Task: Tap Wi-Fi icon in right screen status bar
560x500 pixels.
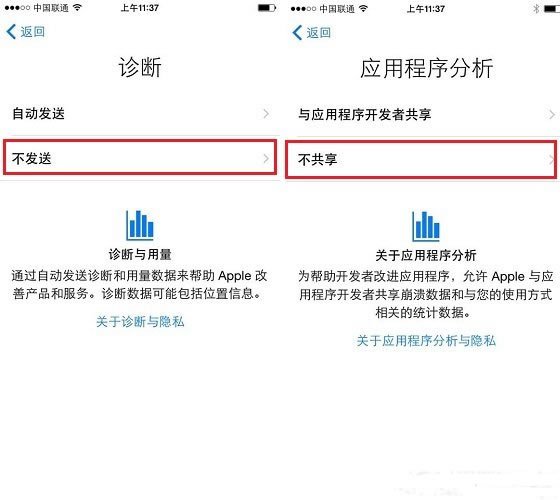Action: click(x=363, y=9)
